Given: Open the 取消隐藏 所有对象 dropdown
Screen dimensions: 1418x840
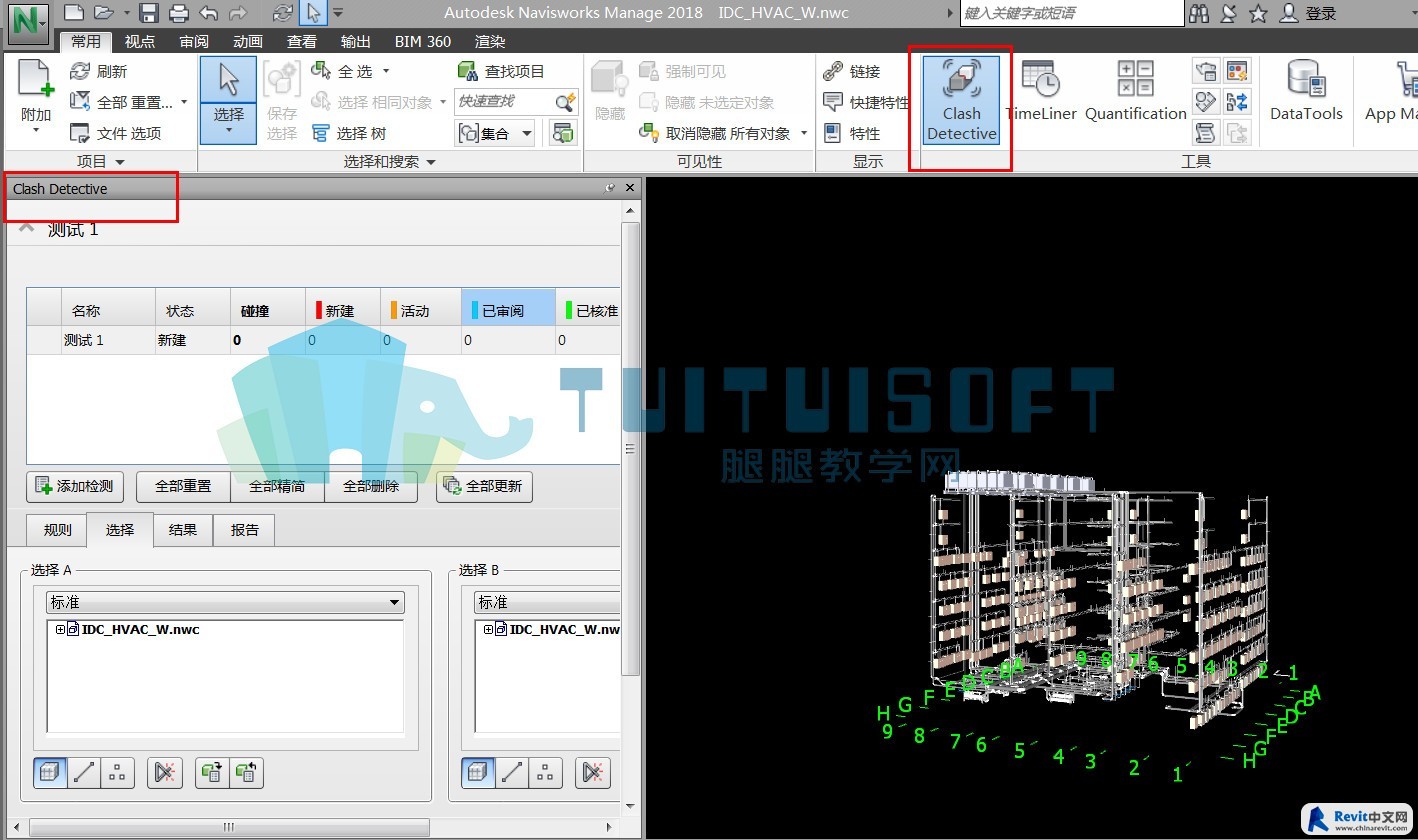Looking at the screenshot, I should pyautogui.click(x=804, y=133).
